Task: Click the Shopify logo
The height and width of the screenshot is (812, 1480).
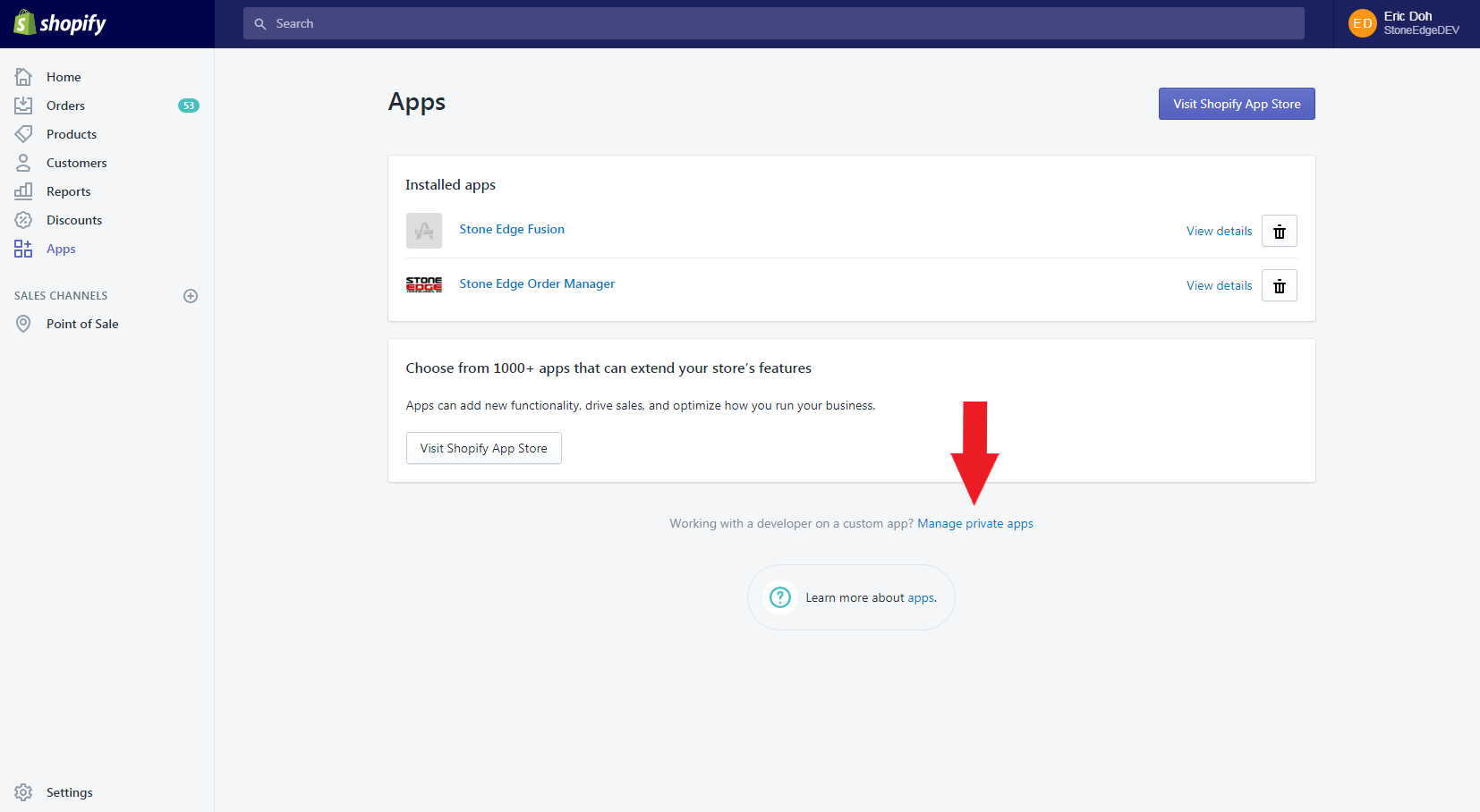Action: 60,23
